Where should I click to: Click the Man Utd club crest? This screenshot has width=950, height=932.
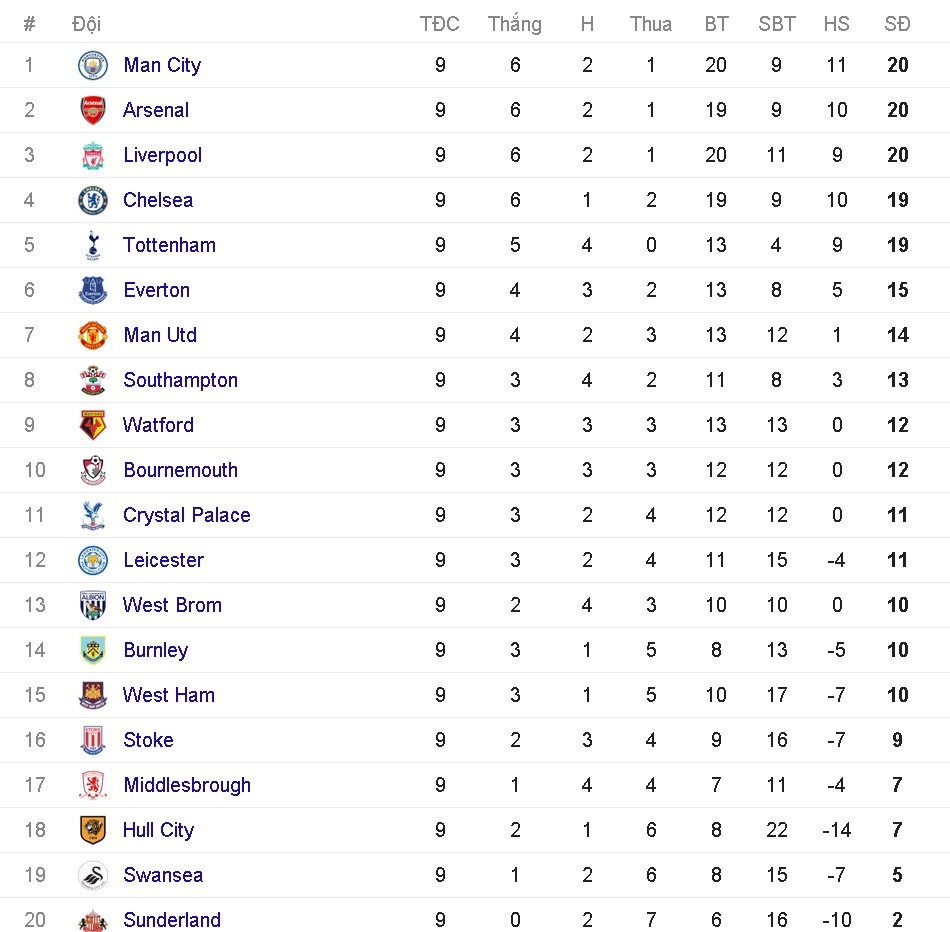pyautogui.click(x=93, y=335)
